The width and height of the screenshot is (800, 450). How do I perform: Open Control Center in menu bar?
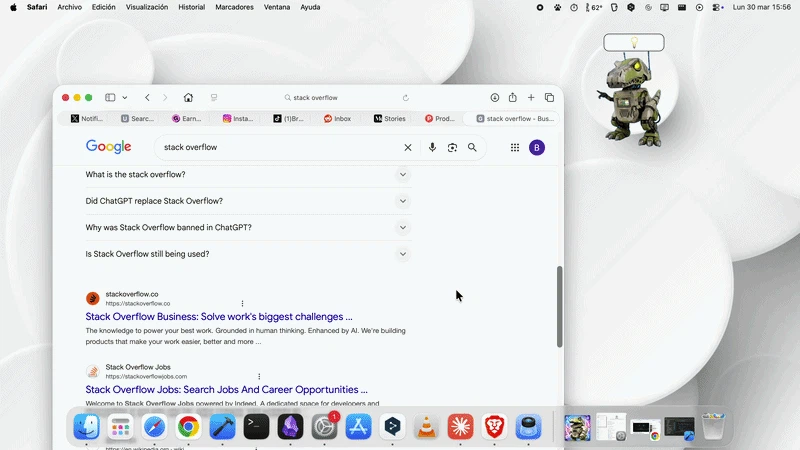click(x=717, y=7)
